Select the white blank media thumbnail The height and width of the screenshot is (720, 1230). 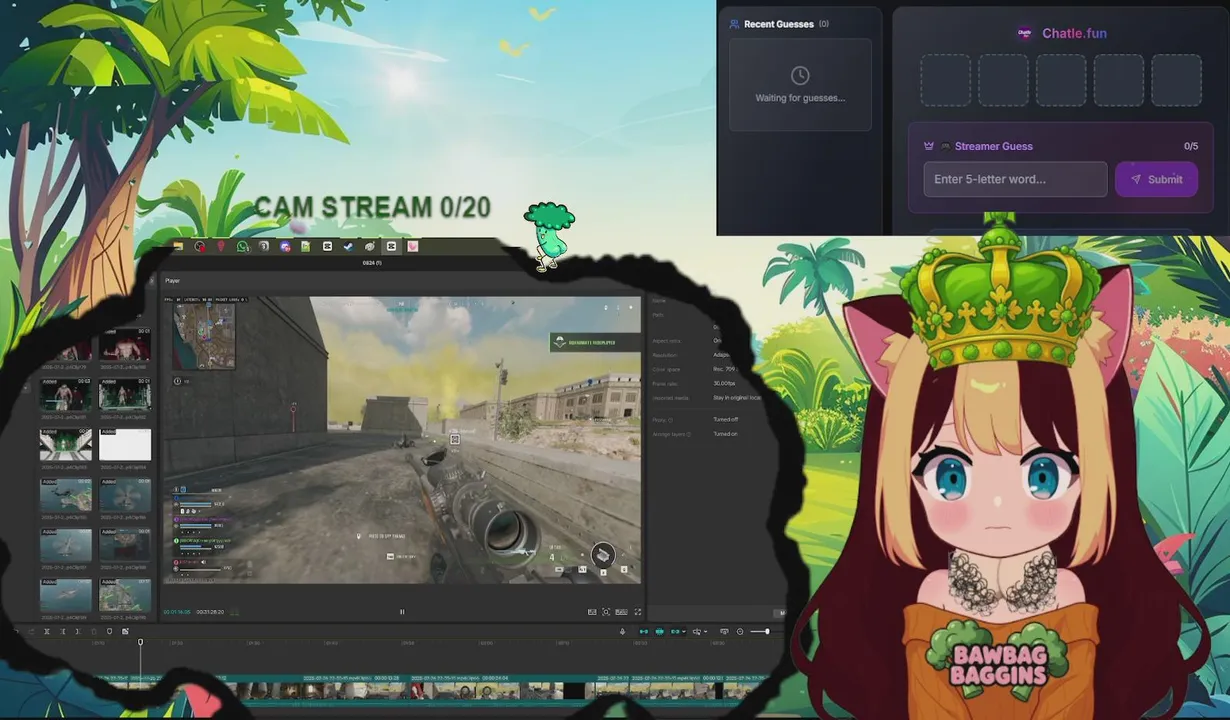pyautogui.click(x=125, y=444)
